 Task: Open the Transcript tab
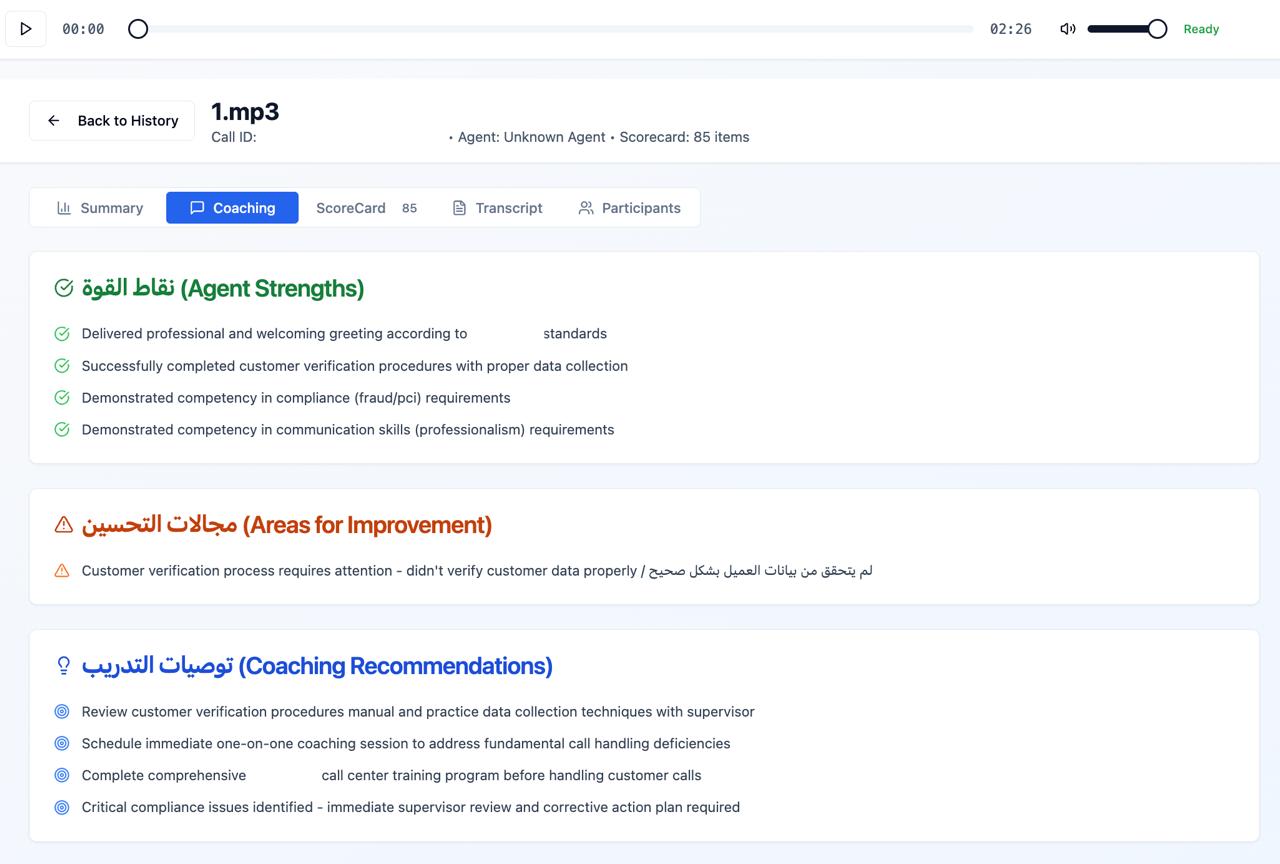point(497,208)
